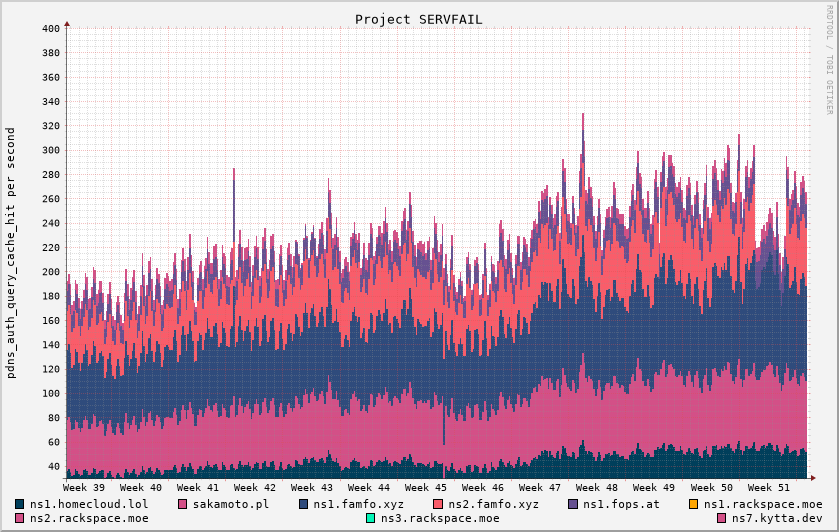Select the ns3.rackspace.moe legend label

coord(439,518)
